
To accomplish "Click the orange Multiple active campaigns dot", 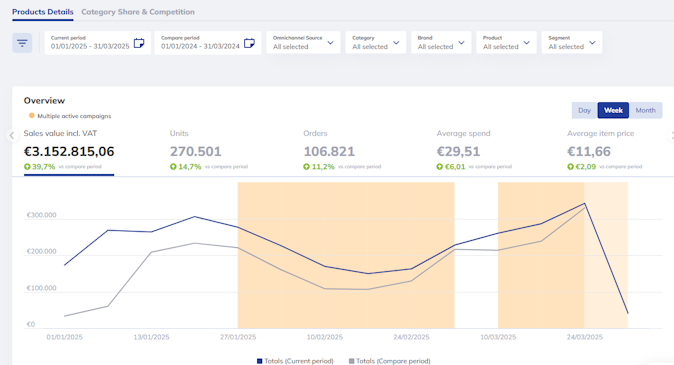I will pyautogui.click(x=31, y=116).
